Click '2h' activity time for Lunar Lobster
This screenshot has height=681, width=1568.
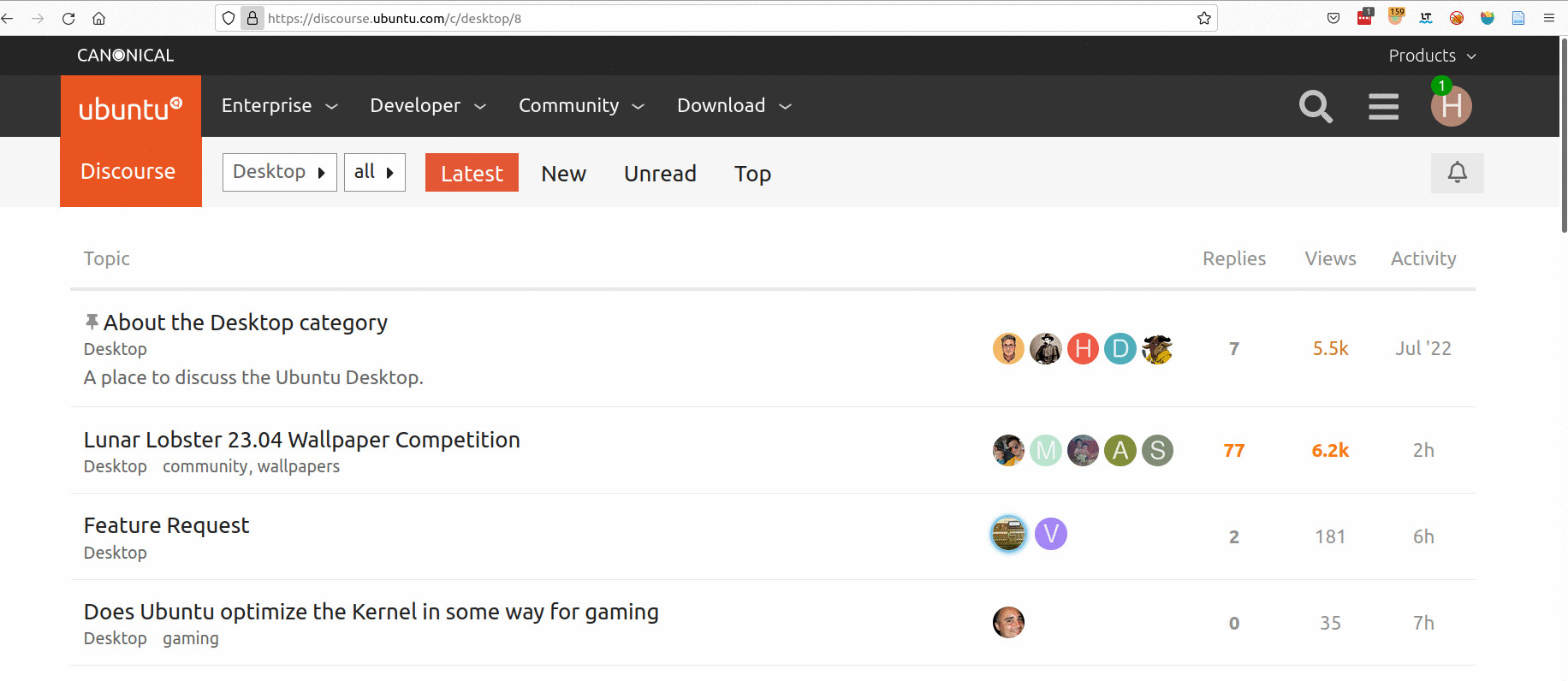pyautogui.click(x=1423, y=450)
